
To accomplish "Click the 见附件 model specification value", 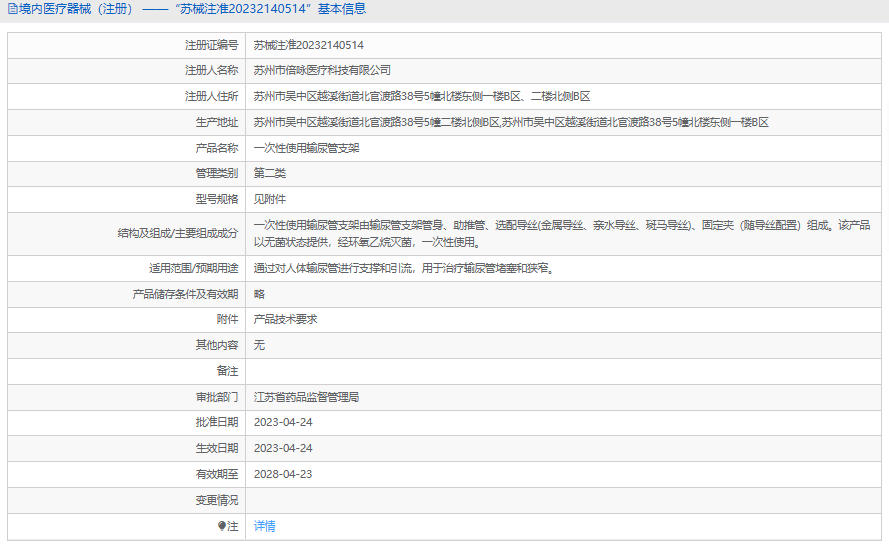I will tap(269, 200).
